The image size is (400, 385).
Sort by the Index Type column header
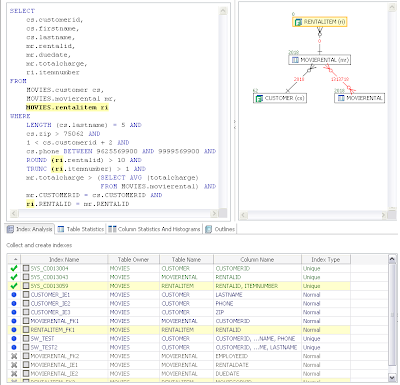(326, 259)
